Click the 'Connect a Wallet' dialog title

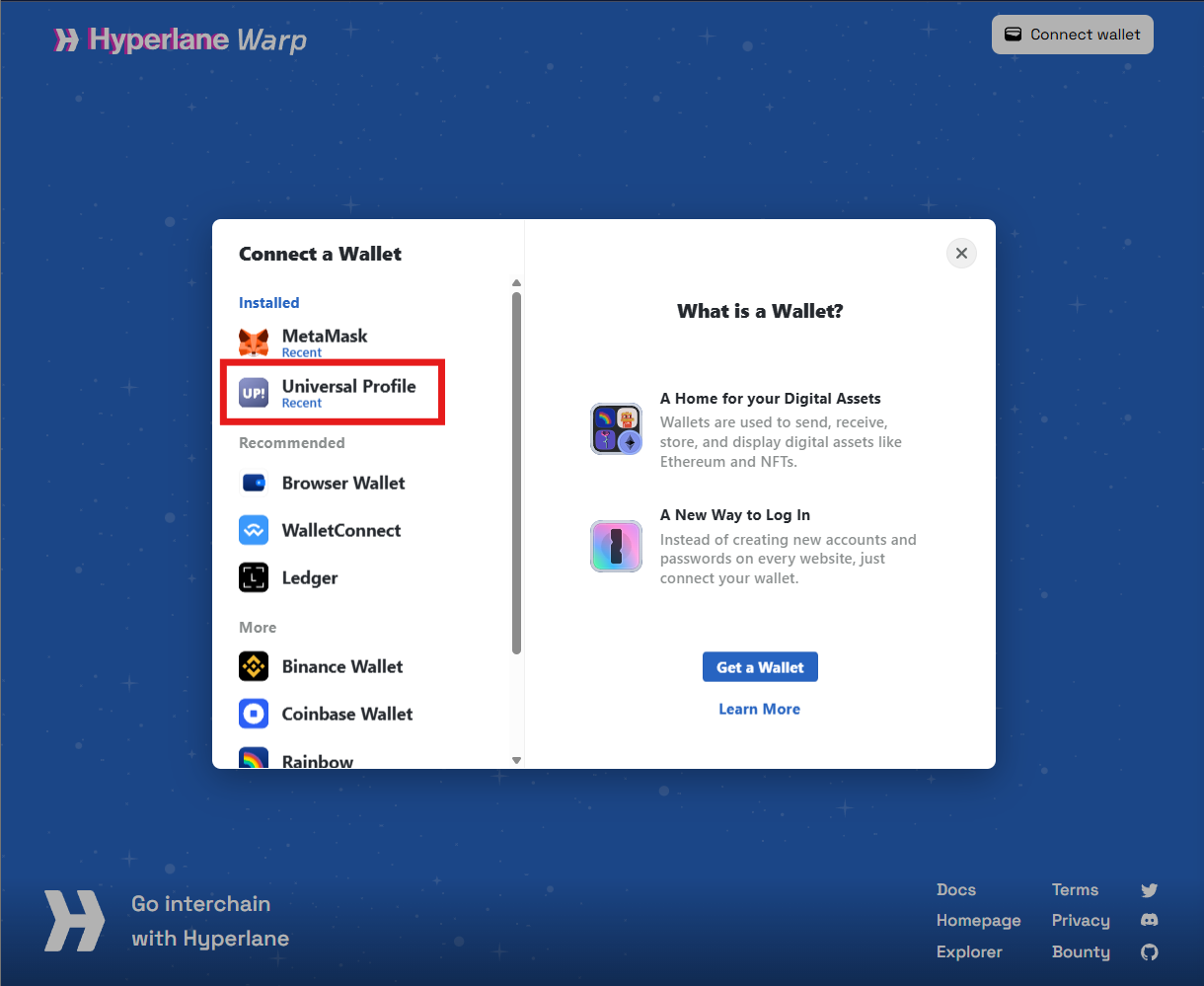(321, 254)
